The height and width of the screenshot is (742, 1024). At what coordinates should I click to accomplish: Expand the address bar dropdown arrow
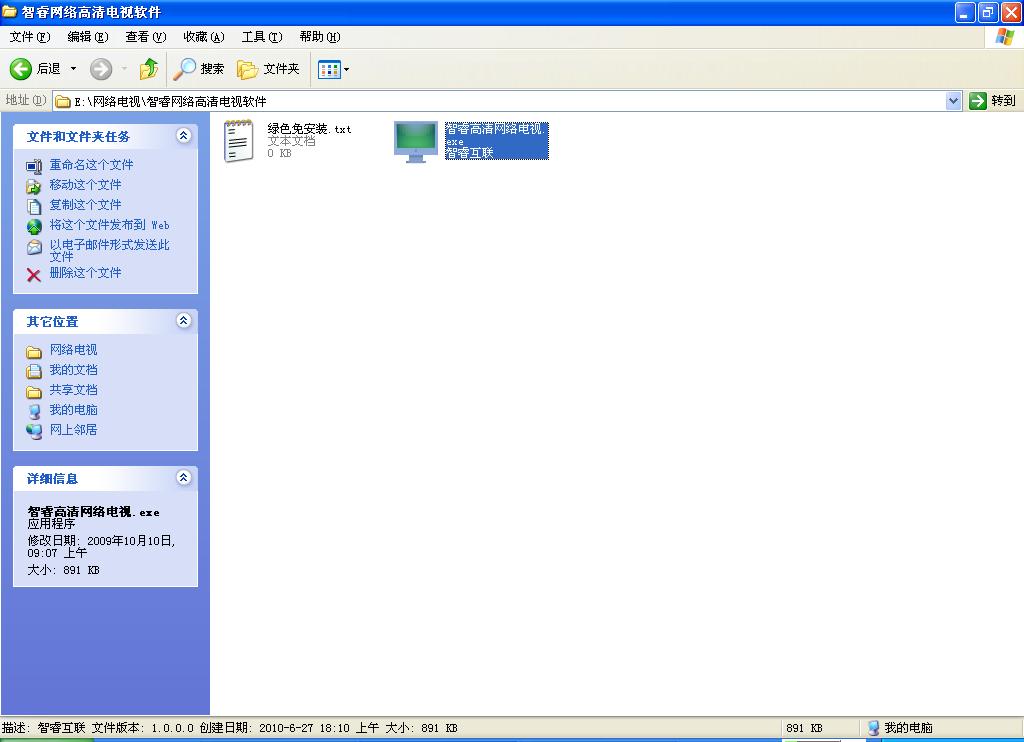(x=953, y=101)
